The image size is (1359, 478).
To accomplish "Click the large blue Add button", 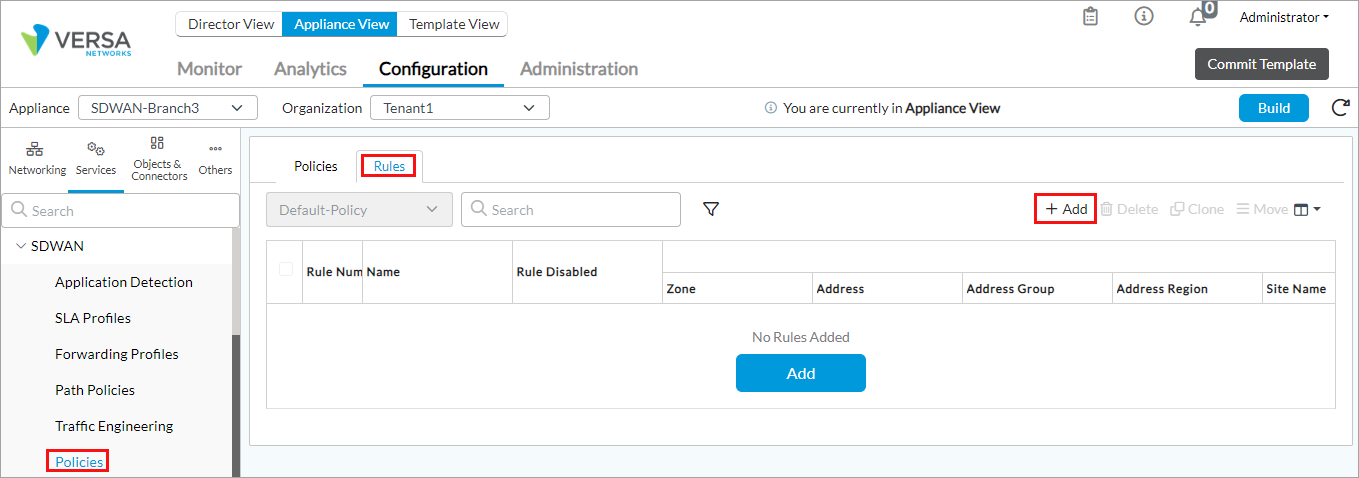I will (801, 373).
